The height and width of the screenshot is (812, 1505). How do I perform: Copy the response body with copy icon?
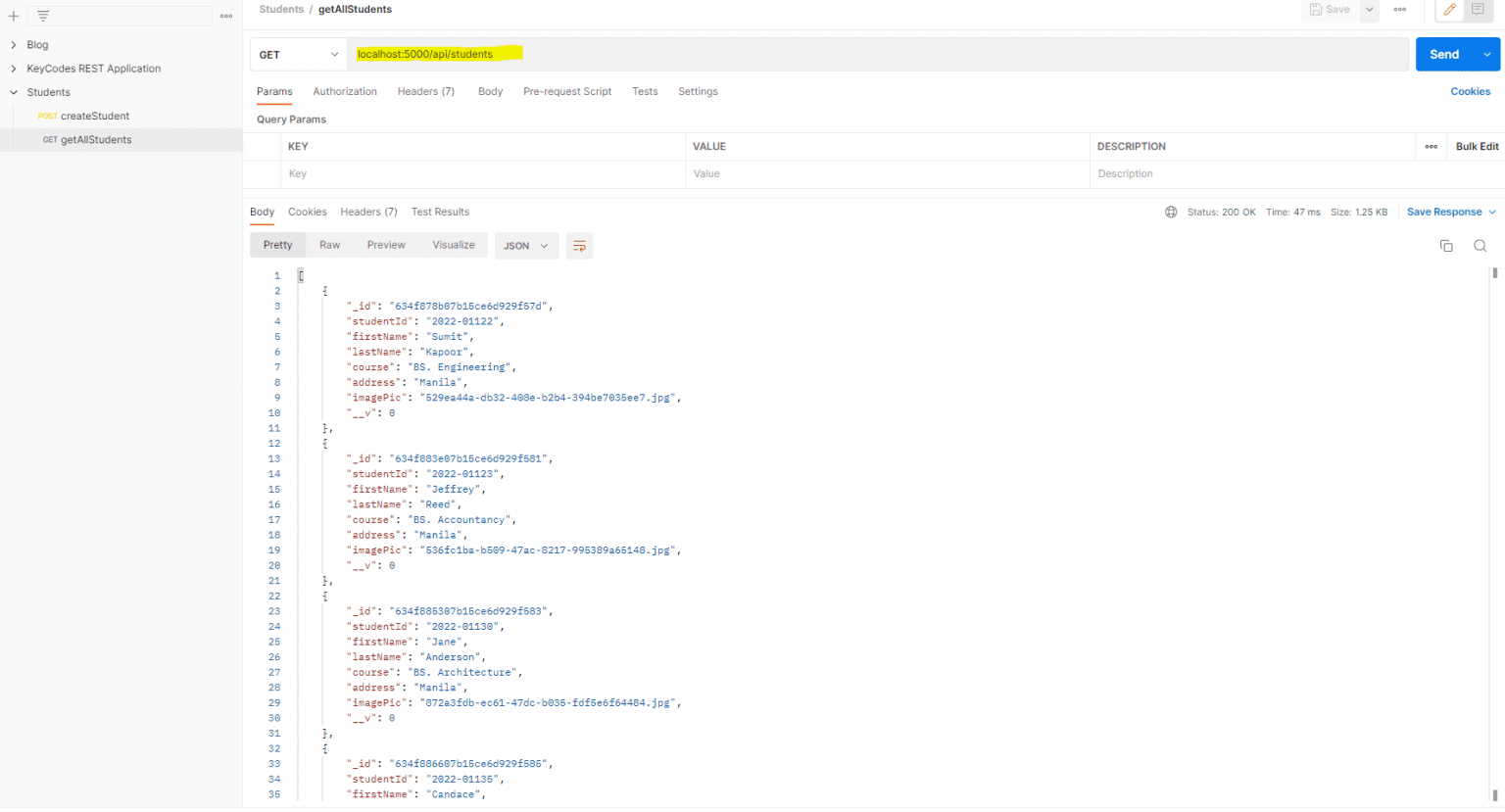pos(1446,246)
